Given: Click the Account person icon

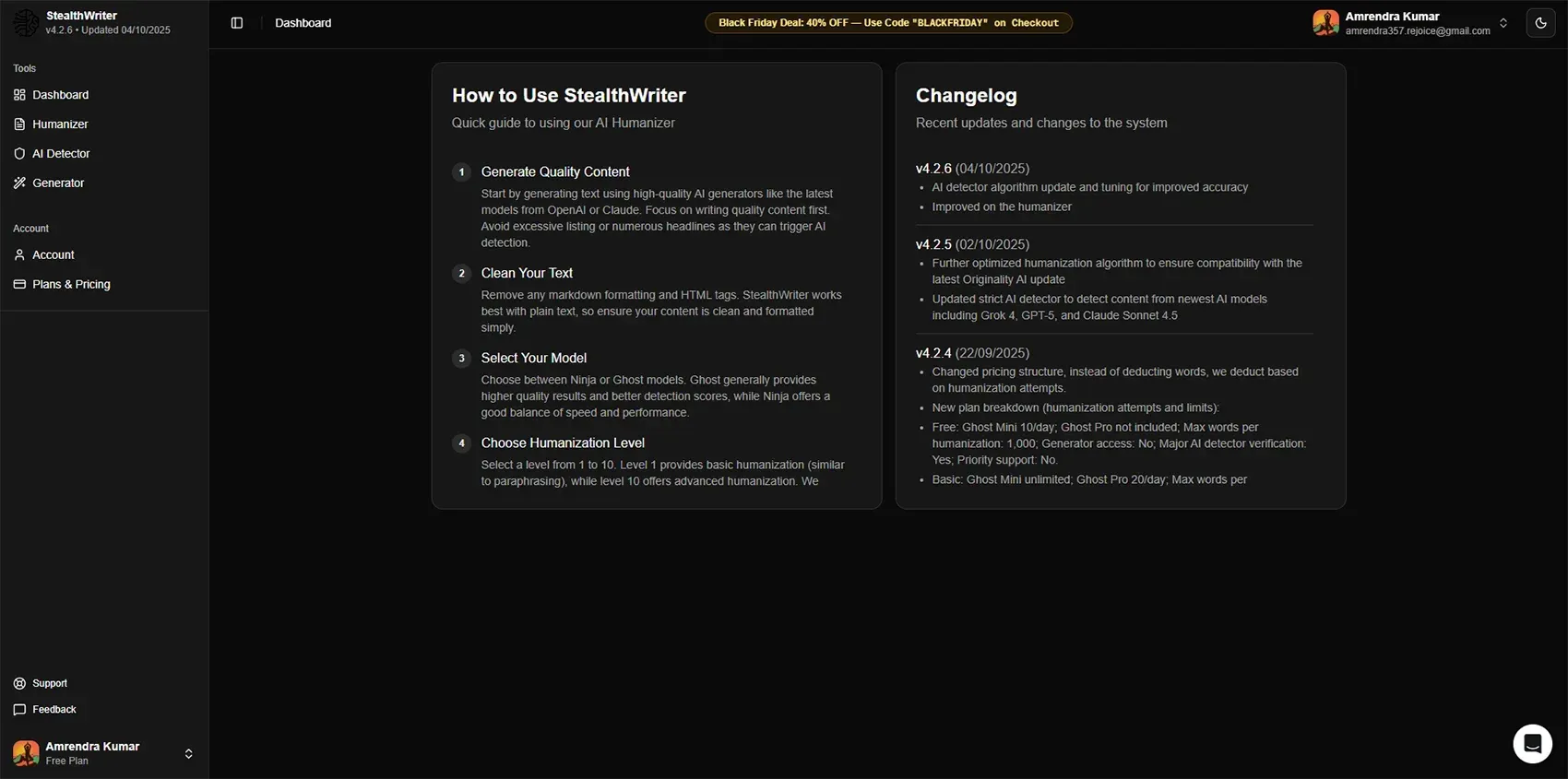Looking at the screenshot, I should click(19, 255).
